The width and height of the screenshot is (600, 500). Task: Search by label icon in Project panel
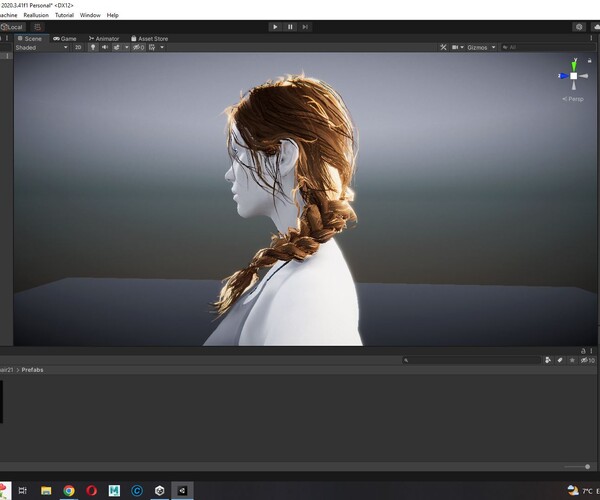tap(560, 360)
